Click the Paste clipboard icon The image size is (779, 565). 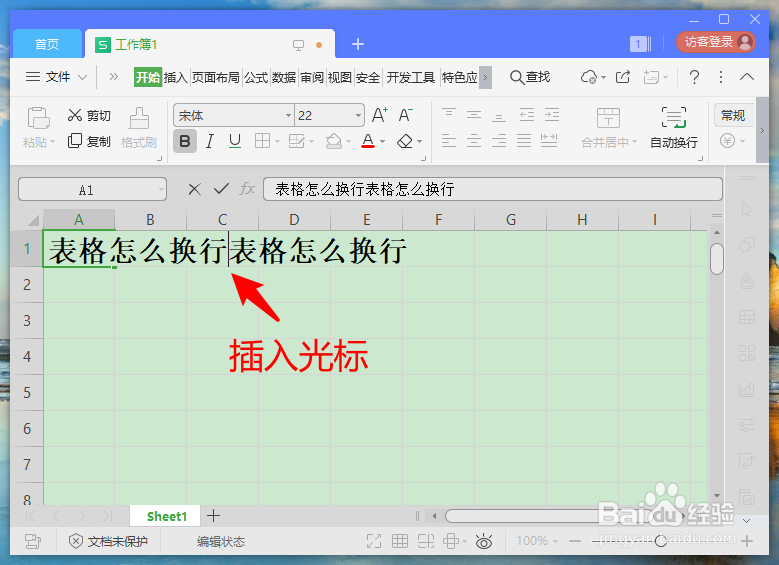coord(38,118)
